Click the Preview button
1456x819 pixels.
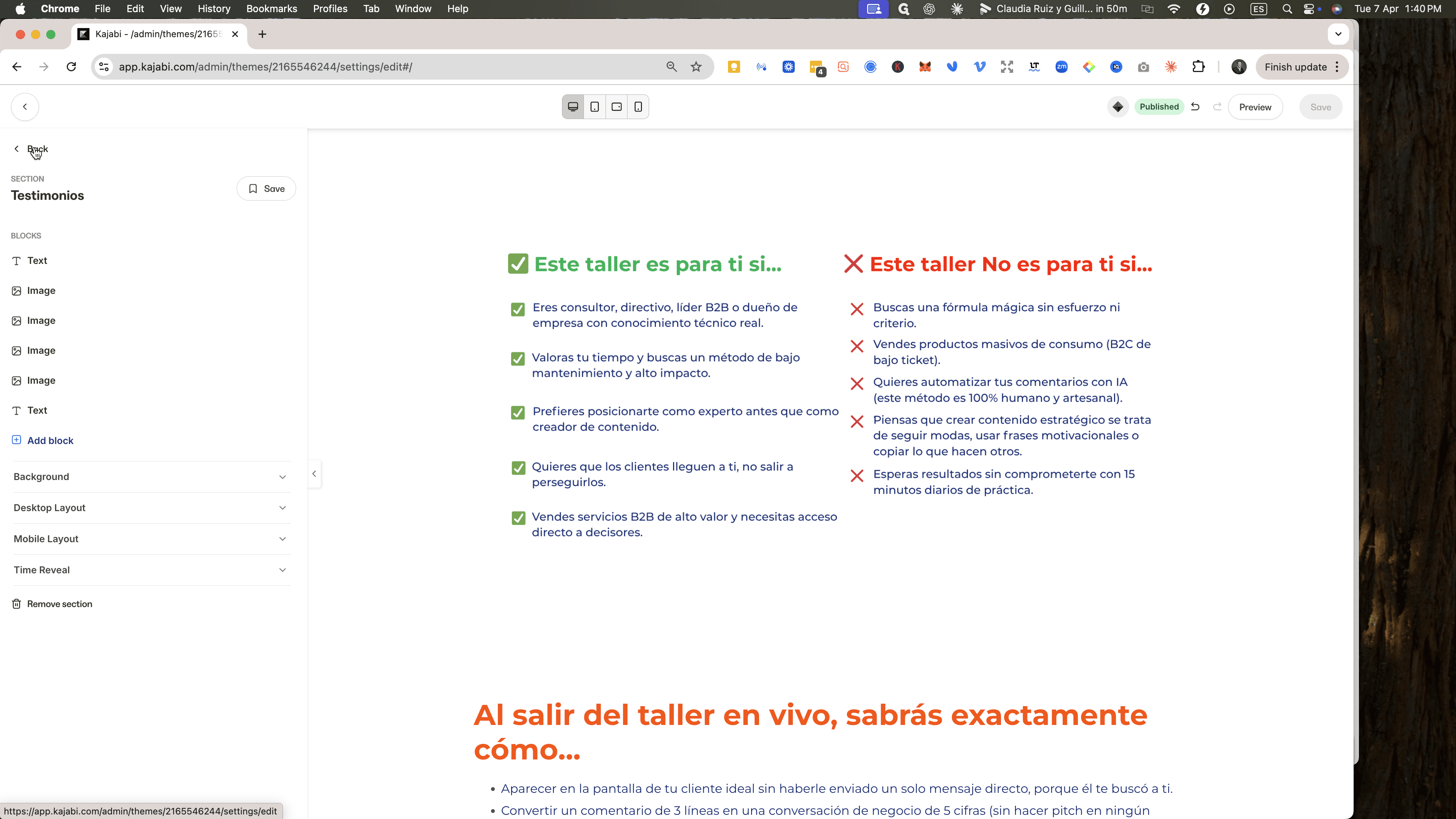[1255, 107]
